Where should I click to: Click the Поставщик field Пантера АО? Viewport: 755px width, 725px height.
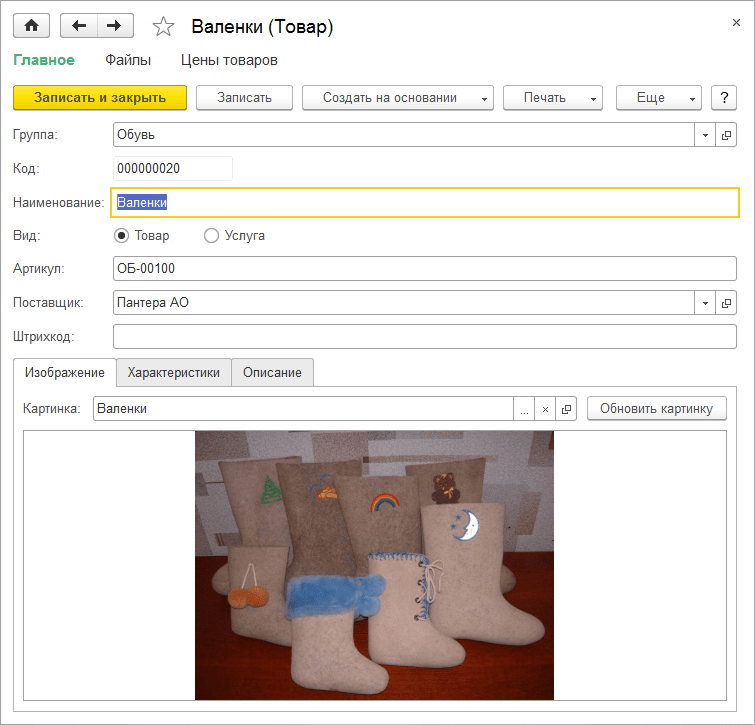[x=404, y=303]
